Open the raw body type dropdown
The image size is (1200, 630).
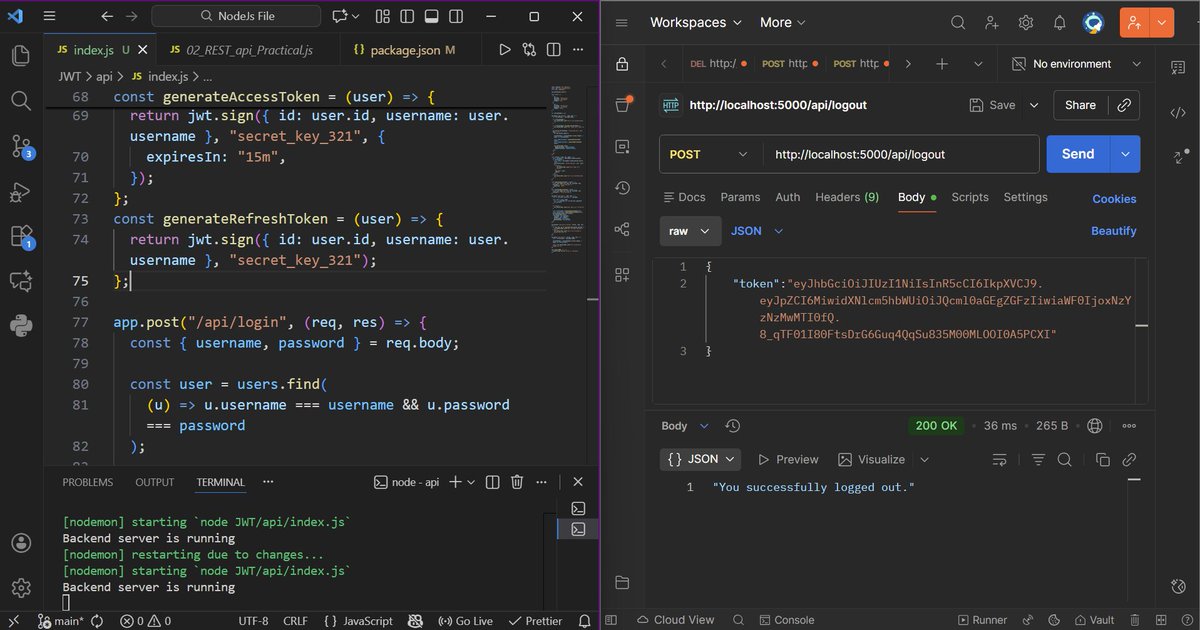coord(690,231)
